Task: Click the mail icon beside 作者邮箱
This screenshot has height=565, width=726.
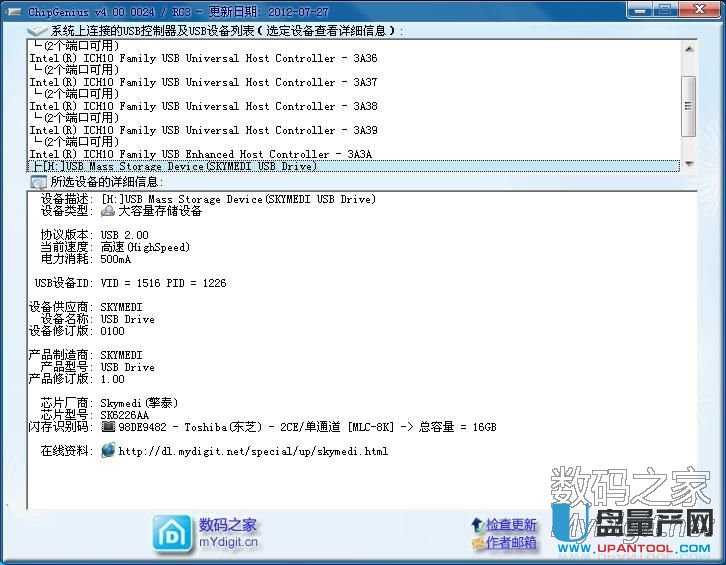Action: coord(477,543)
